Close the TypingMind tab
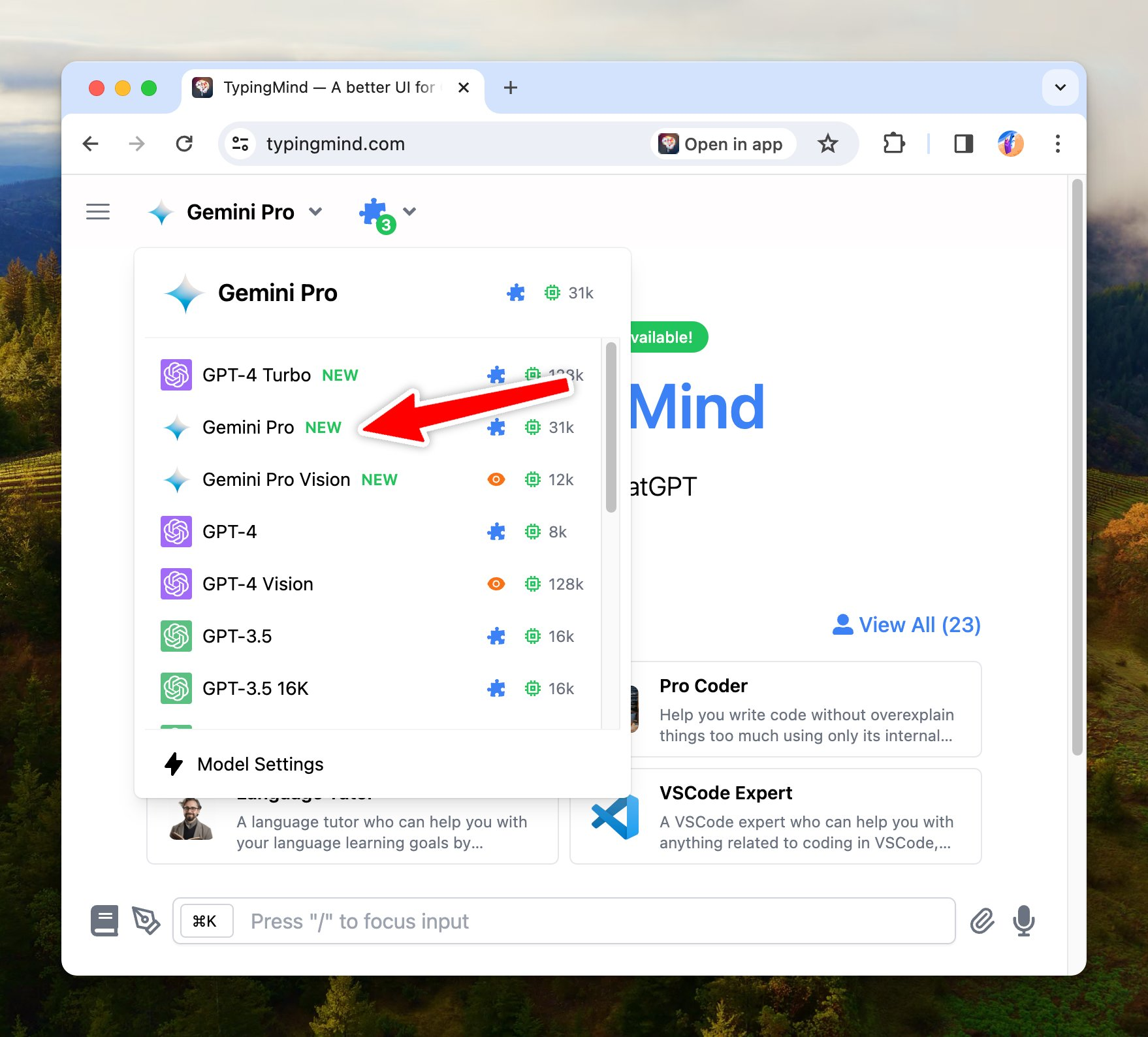Image resolution: width=1148 pixels, height=1037 pixels. tap(464, 88)
